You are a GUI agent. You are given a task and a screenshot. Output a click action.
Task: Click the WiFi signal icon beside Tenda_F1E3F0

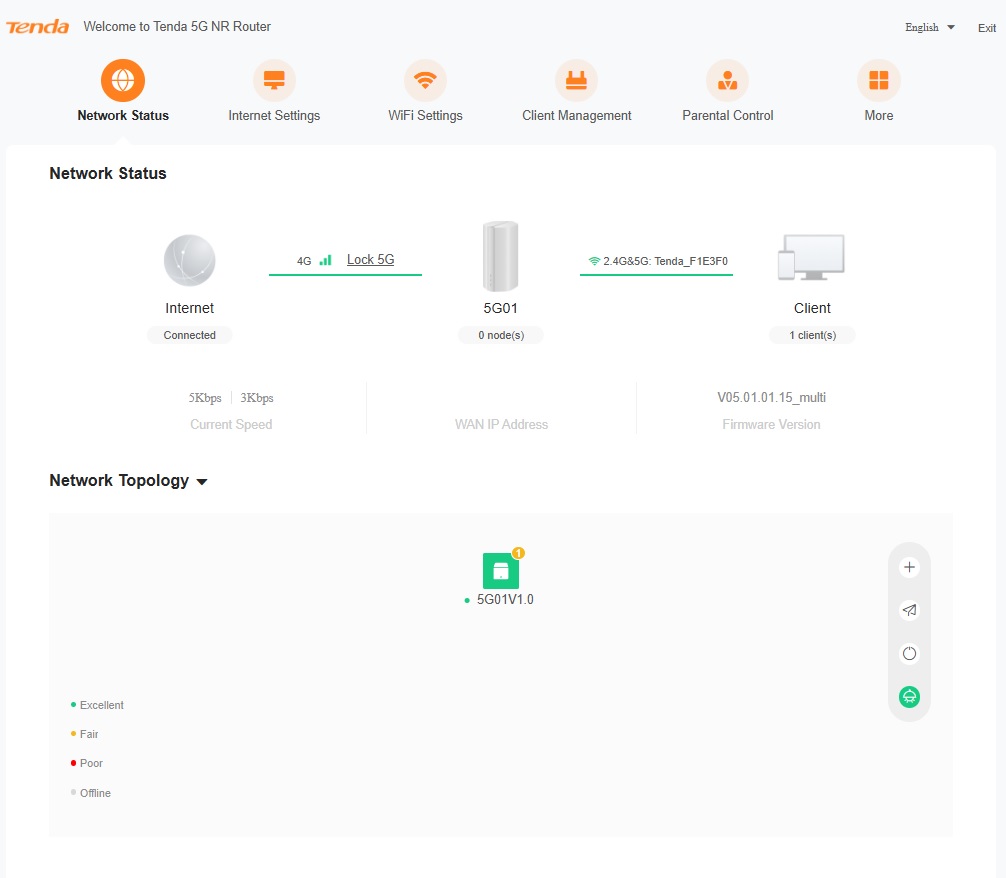pyautogui.click(x=594, y=261)
